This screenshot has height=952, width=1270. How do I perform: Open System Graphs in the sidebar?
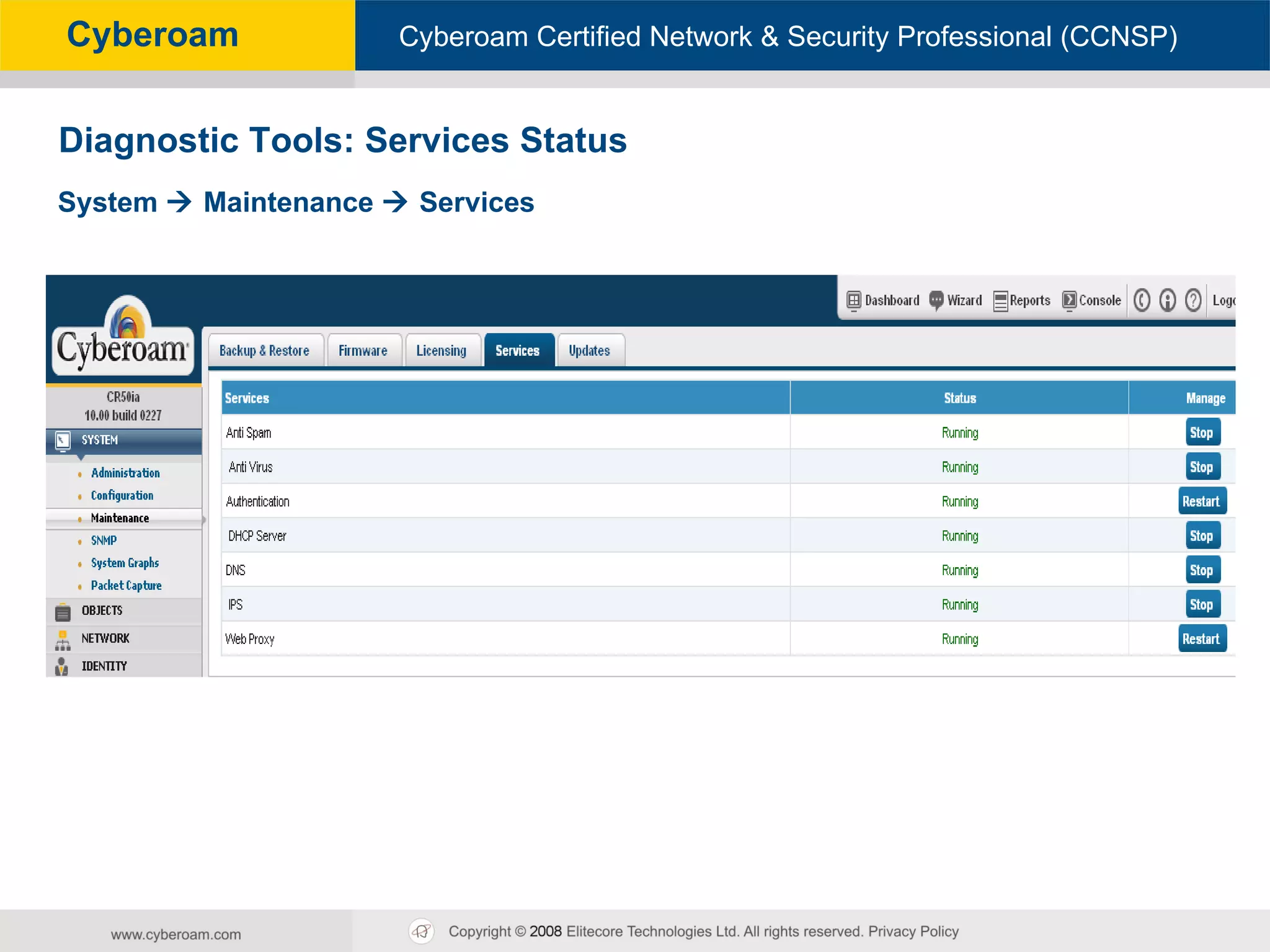pyautogui.click(x=125, y=563)
